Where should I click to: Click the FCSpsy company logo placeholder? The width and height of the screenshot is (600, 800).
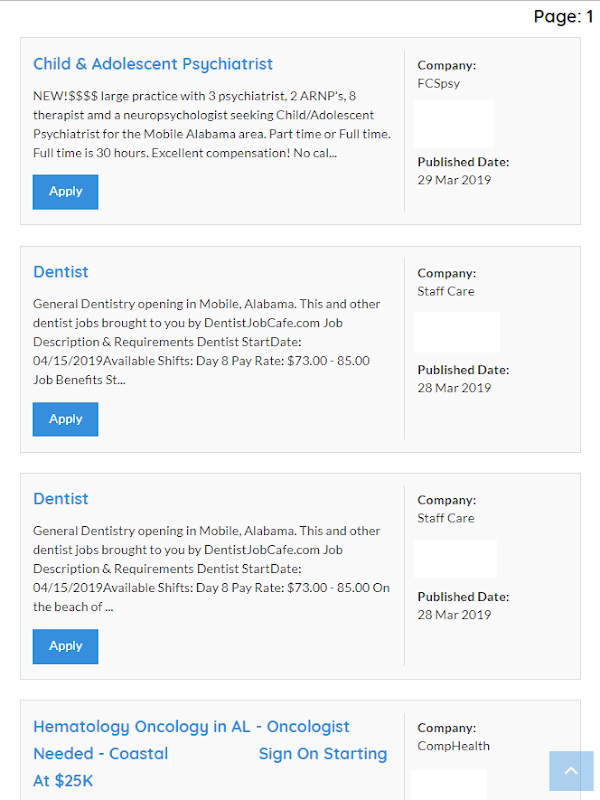(x=454, y=124)
